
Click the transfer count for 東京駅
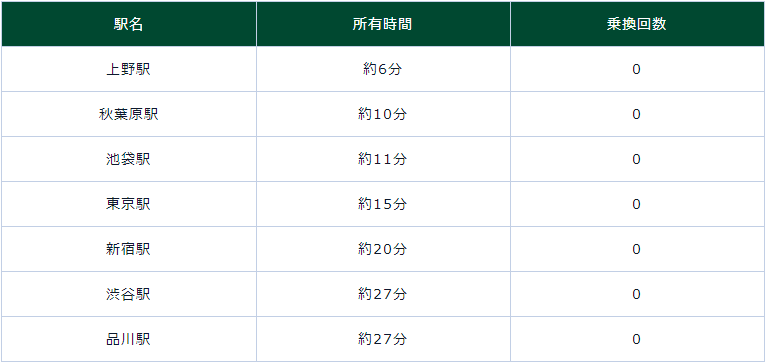(637, 204)
